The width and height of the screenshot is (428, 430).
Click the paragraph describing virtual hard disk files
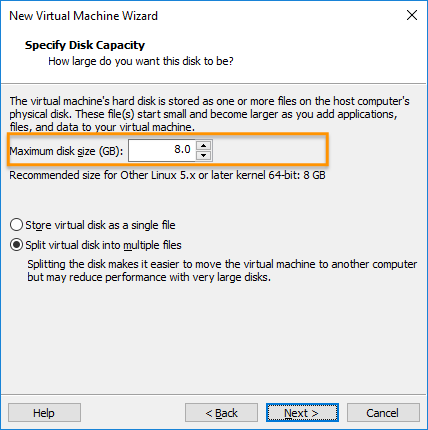[x=209, y=114]
